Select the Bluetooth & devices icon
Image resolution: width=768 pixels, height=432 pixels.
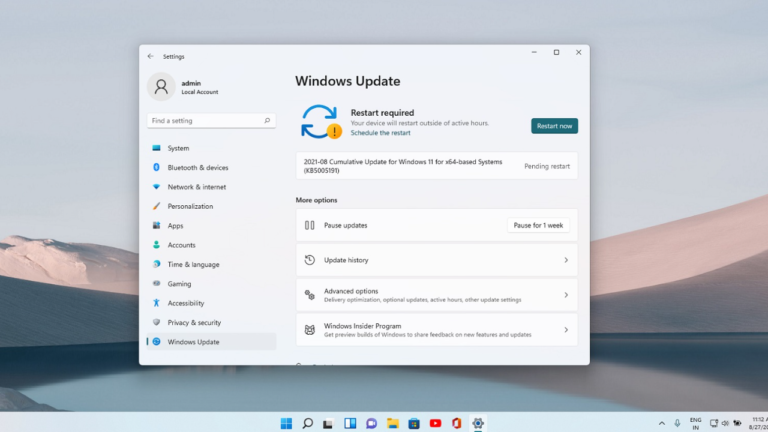[156, 167]
